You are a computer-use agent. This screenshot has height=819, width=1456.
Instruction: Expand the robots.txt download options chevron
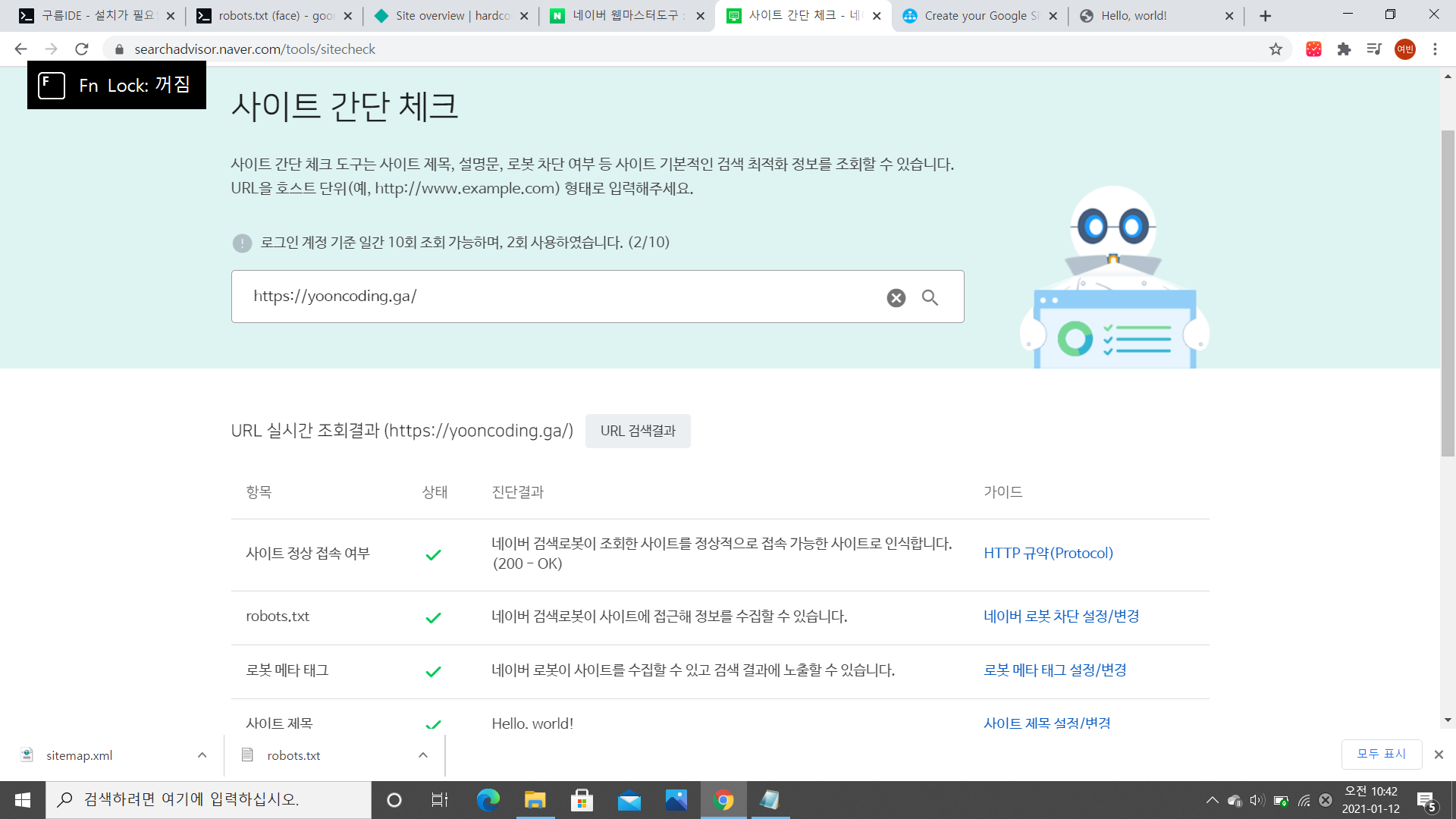[x=423, y=755]
